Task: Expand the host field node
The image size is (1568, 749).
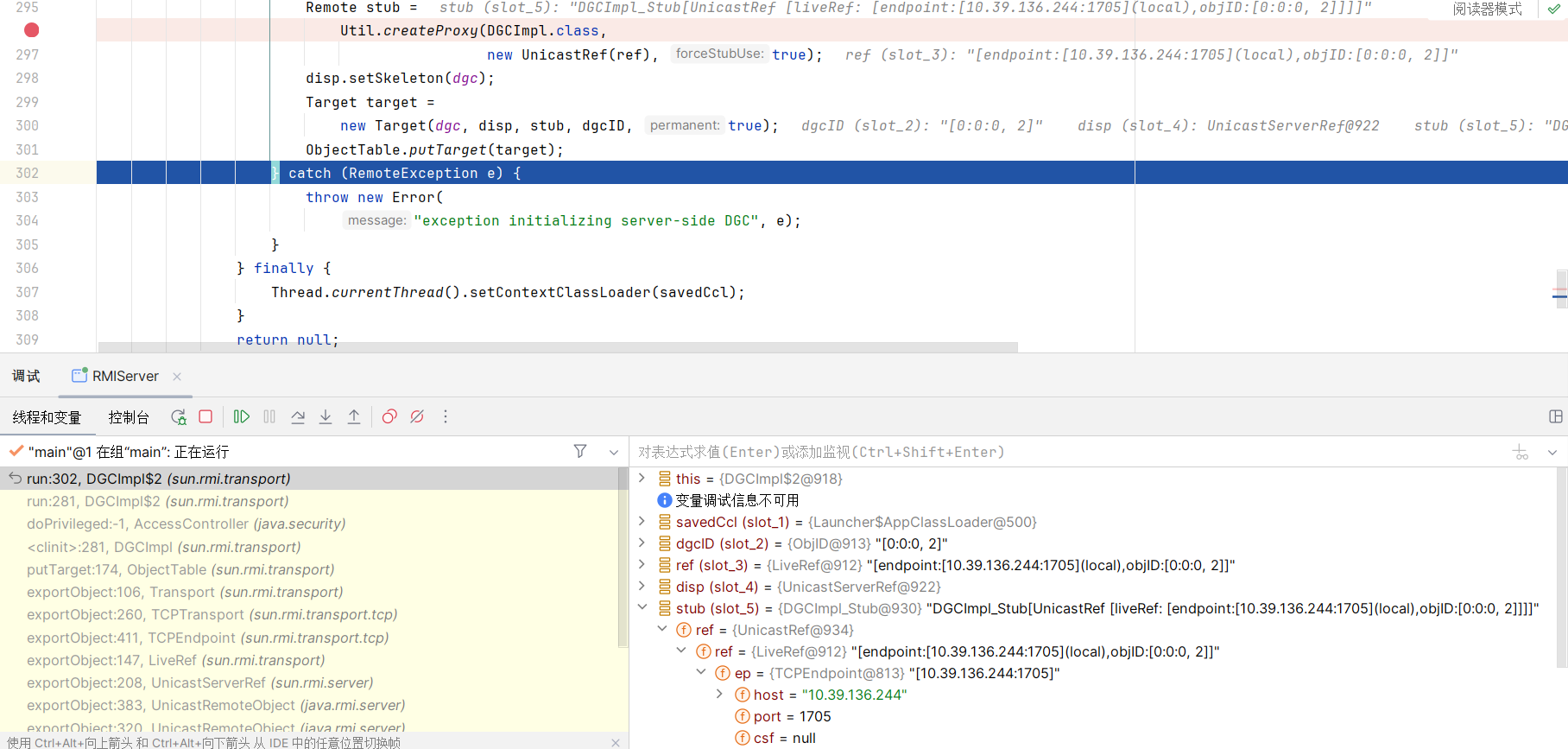Action: coord(720,694)
